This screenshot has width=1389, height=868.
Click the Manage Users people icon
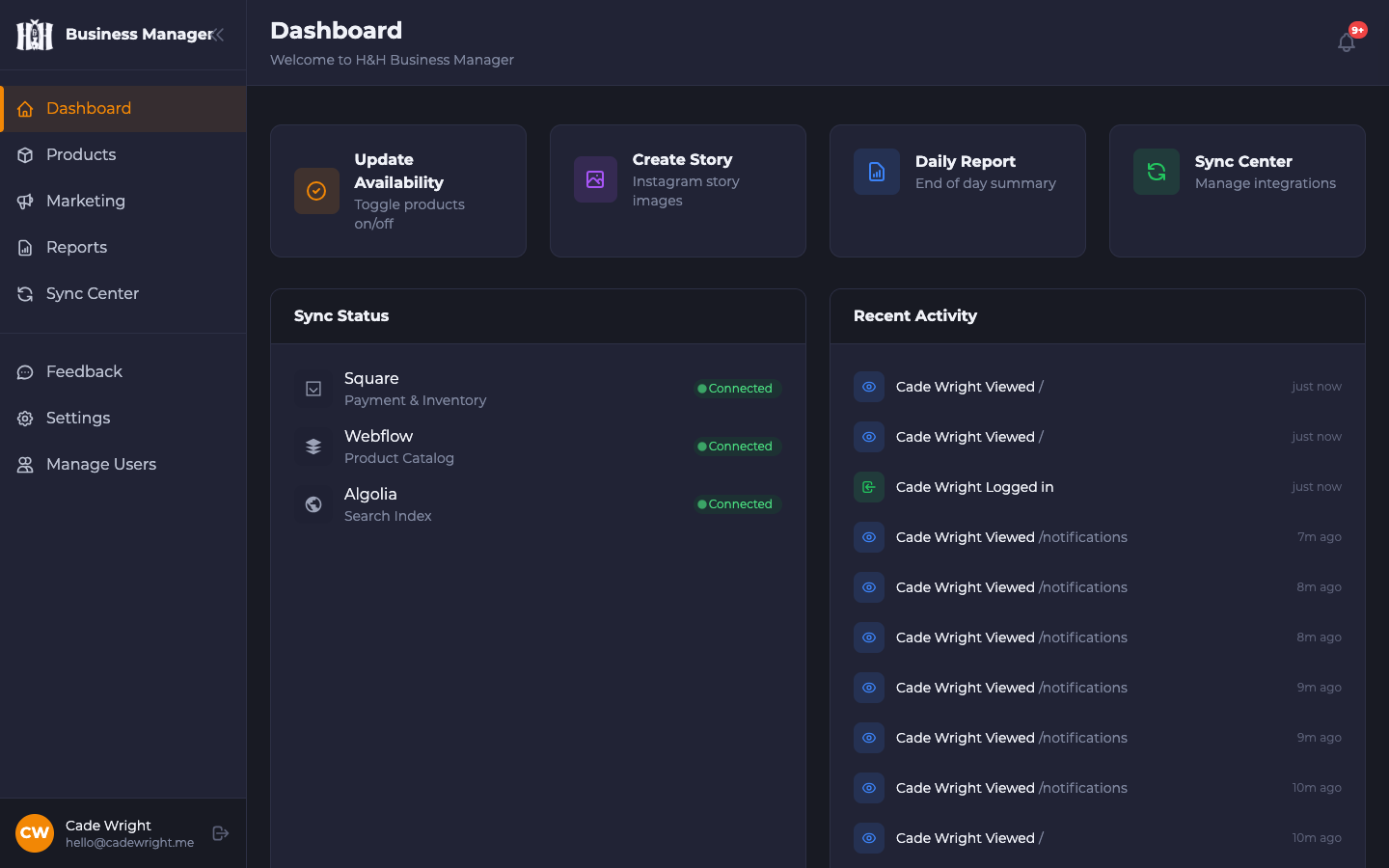[x=25, y=465]
